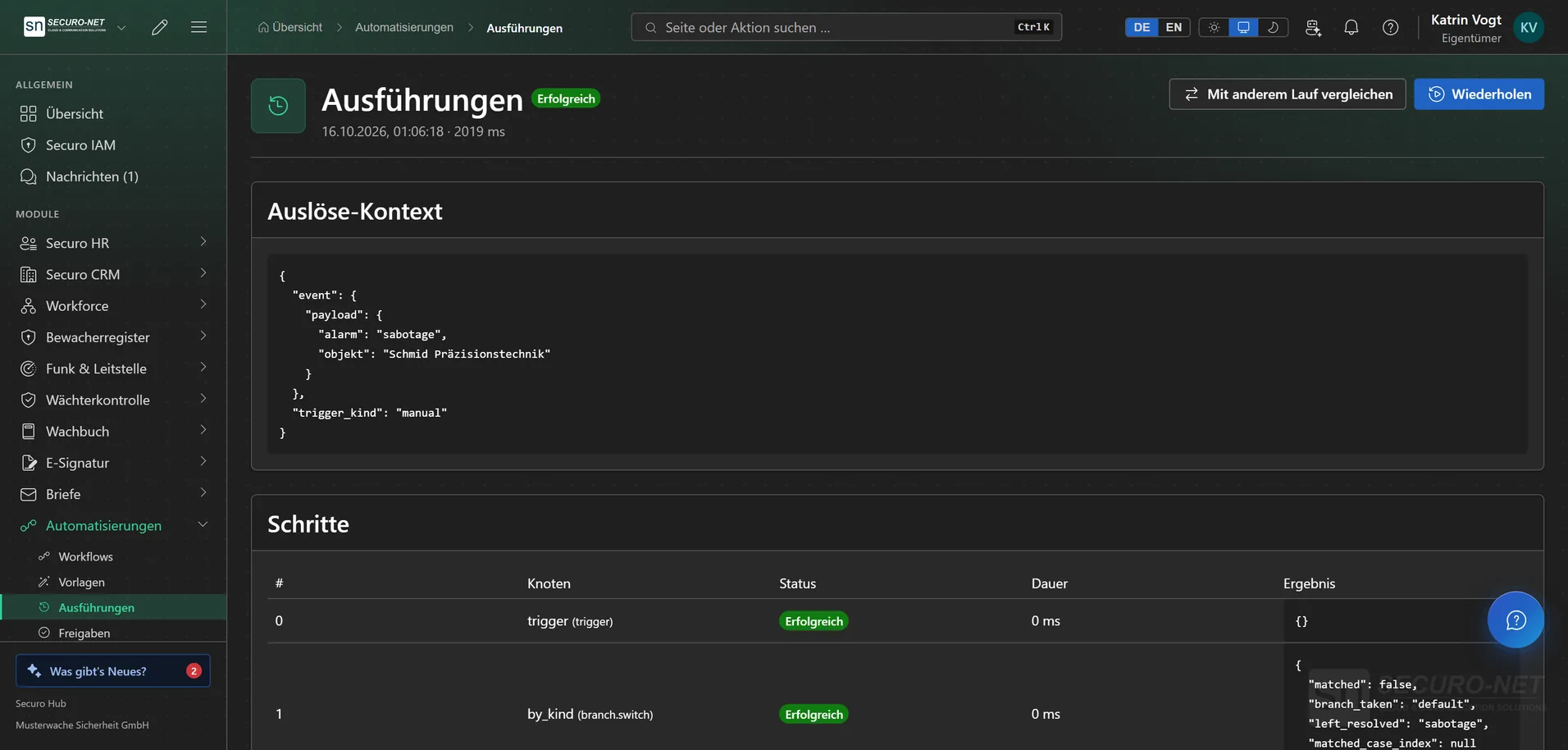This screenshot has width=1568, height=750.
Task: Click Automatisierungen module icon
Action: pyautogui.click(x=29, y=525)
